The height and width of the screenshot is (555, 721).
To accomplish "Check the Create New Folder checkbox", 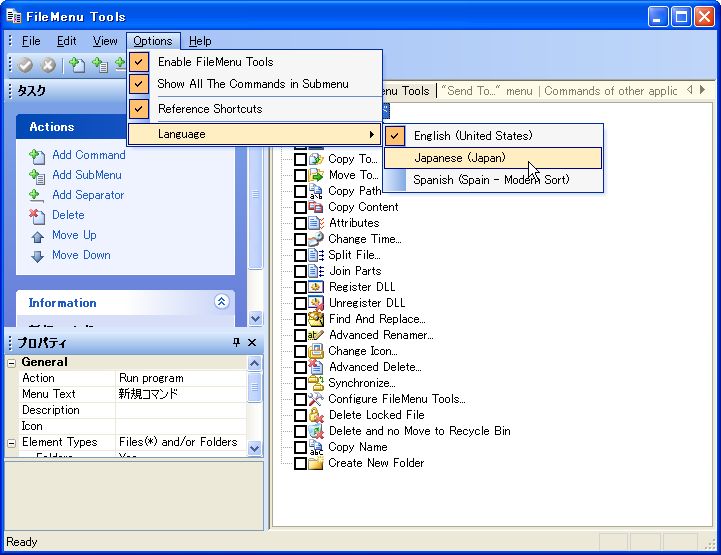I will pyautogui.click(x=300, y=463).
